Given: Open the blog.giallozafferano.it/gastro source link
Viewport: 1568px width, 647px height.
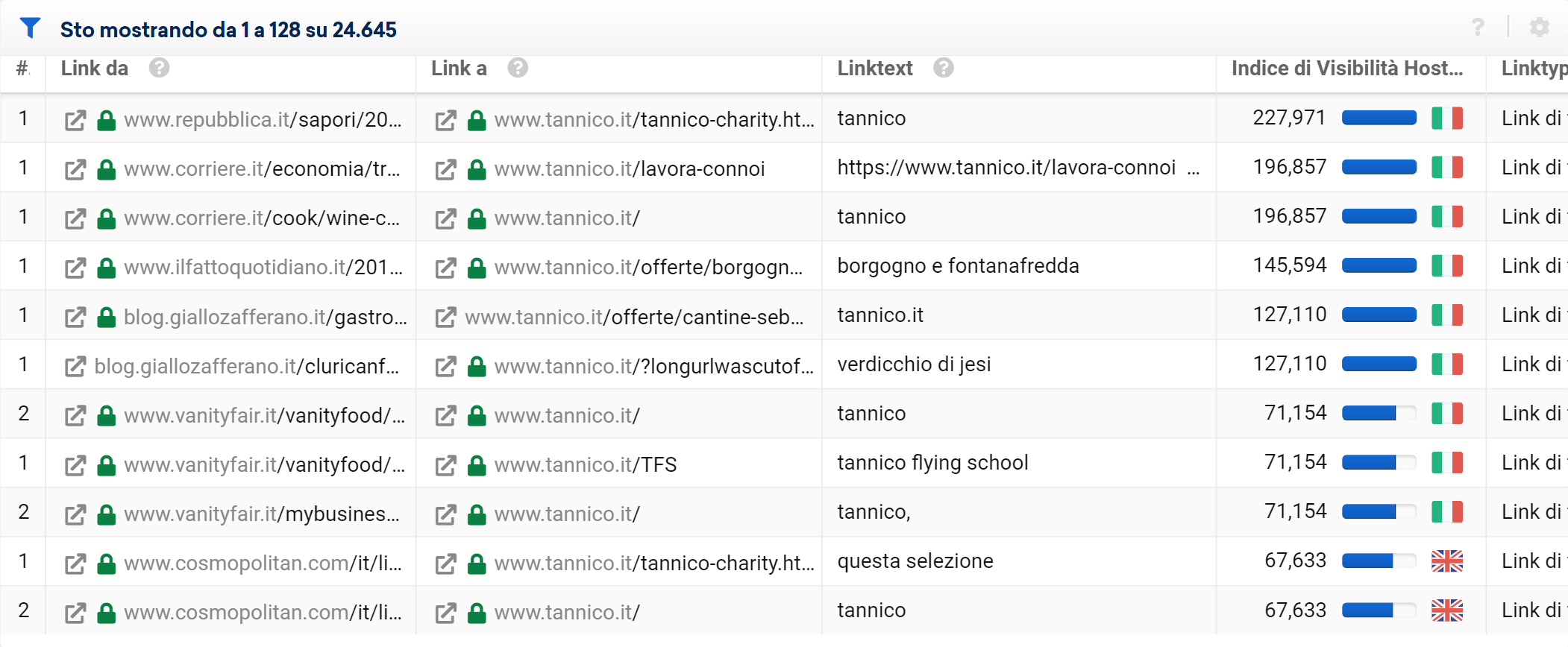Looking at the screenshot, I should 266,317.
